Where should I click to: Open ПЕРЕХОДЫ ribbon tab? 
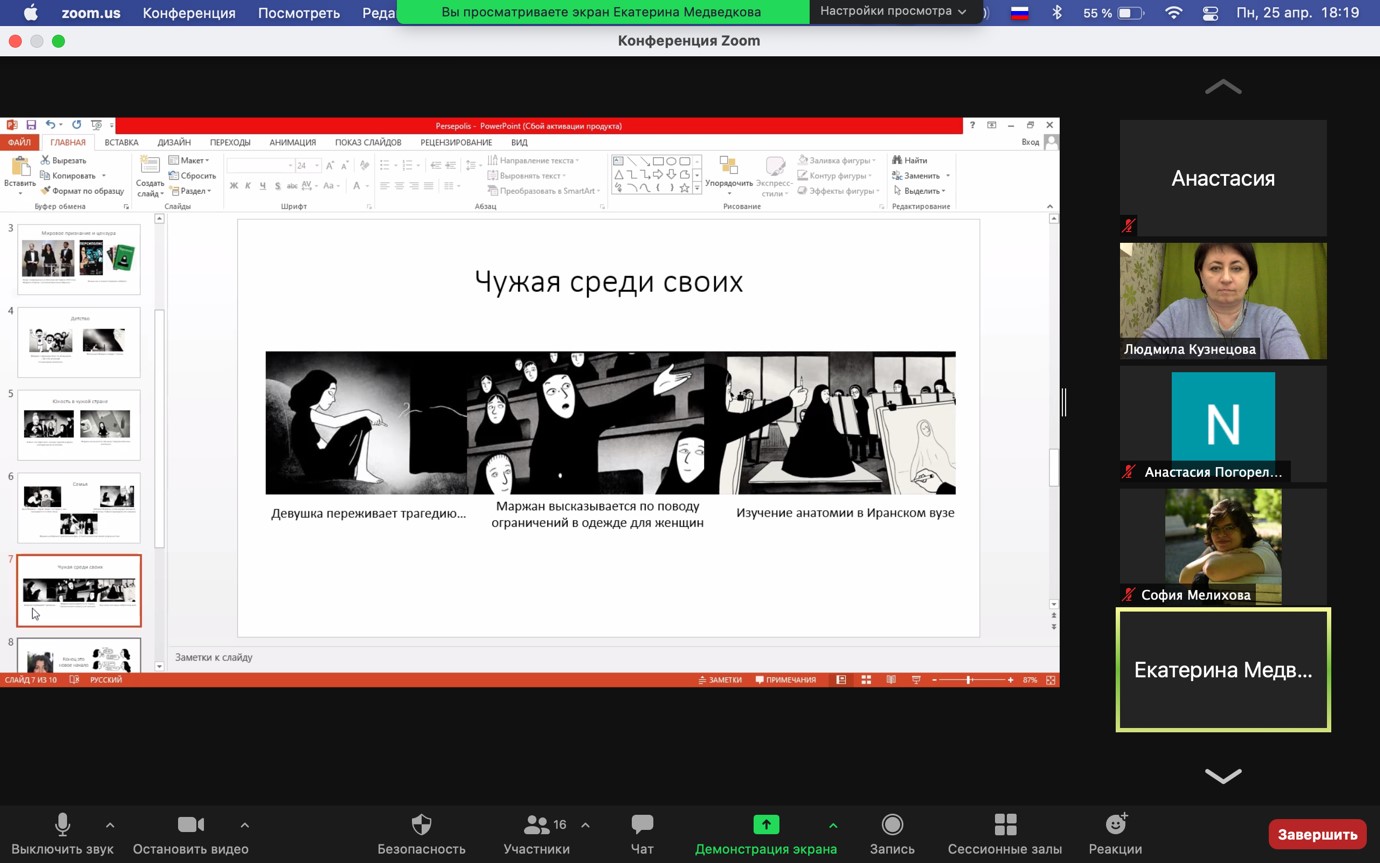click(230, 142)
